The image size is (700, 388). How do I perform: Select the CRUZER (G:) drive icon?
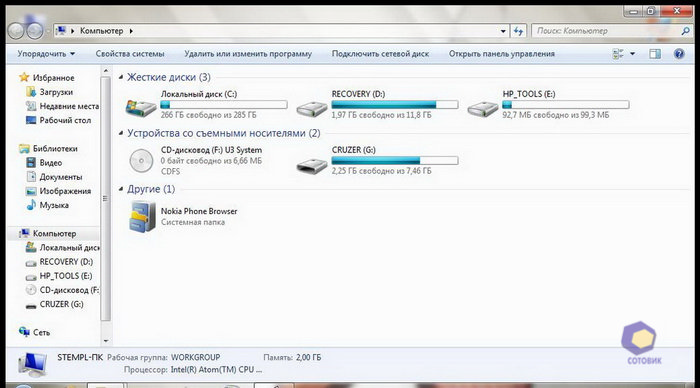[x=312, y=165]
